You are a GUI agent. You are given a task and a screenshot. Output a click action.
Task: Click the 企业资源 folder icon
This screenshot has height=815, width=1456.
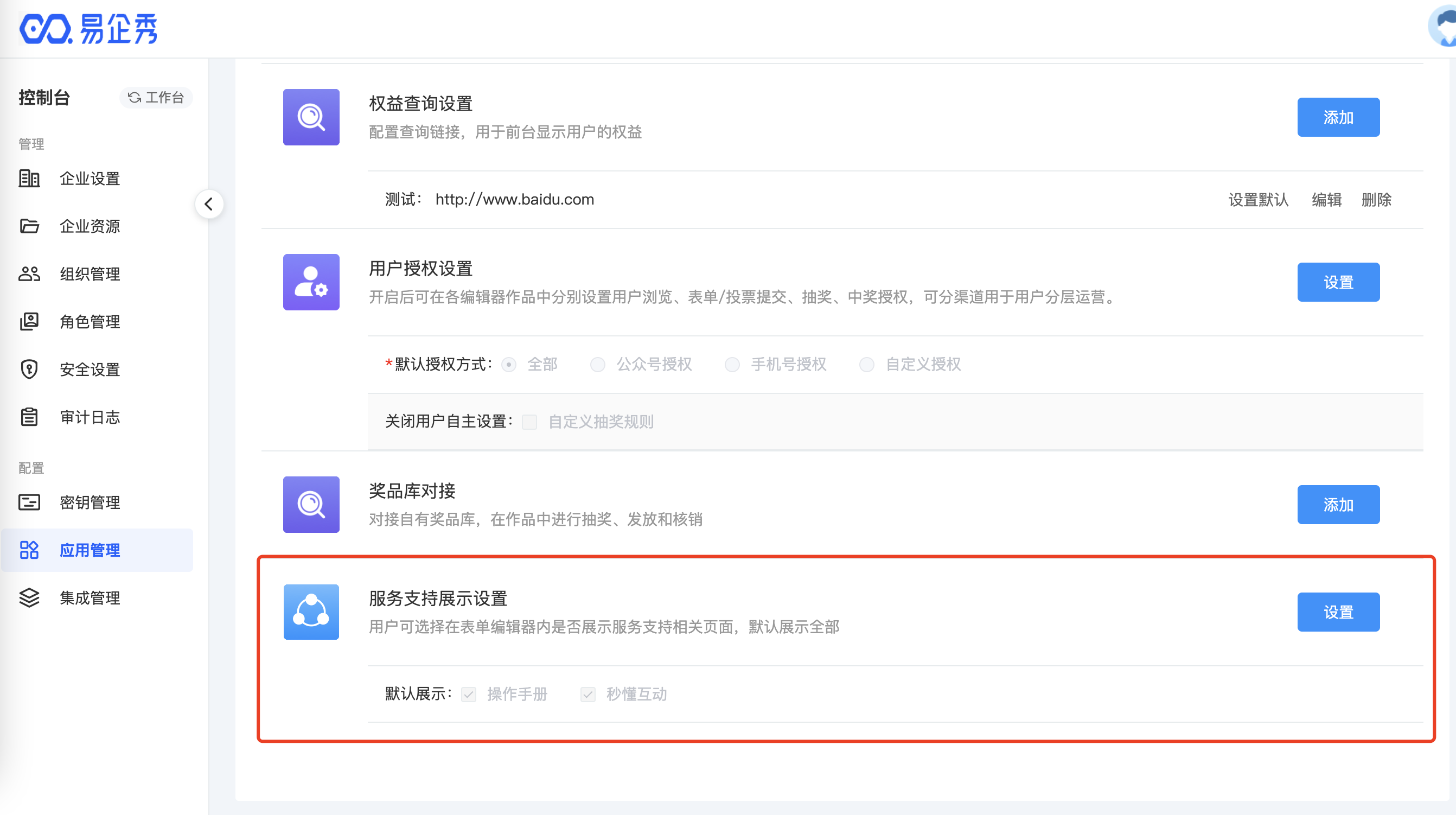click(x=29, y=226)
